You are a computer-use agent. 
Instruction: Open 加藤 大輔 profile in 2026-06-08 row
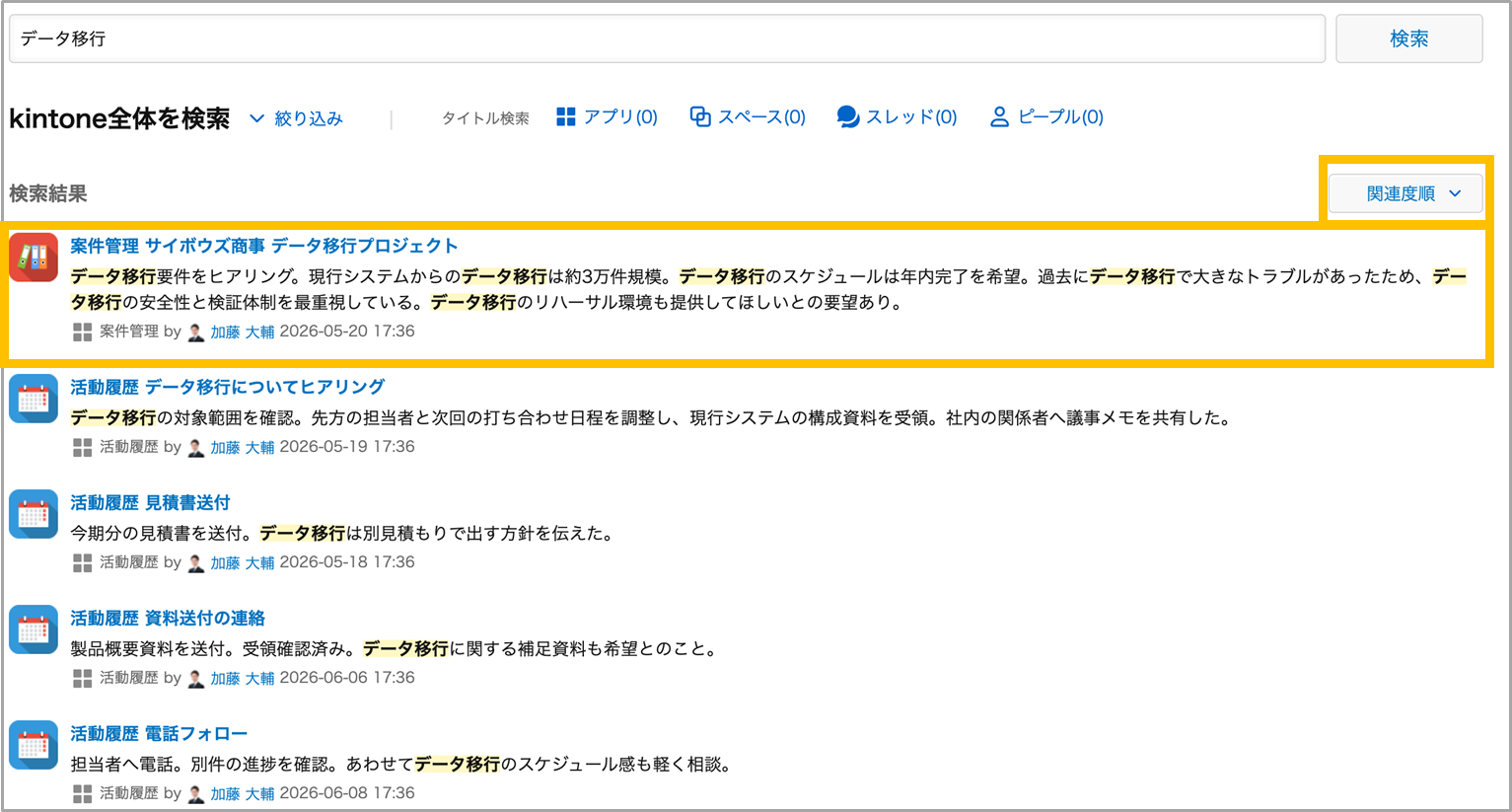243,794
